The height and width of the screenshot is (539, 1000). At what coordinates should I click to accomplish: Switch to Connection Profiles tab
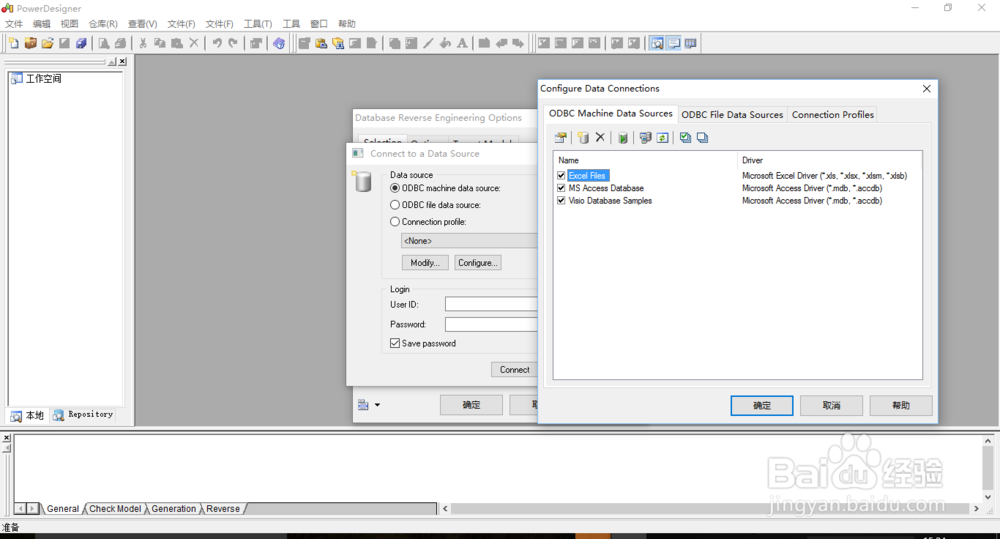(x=832, y=115)
